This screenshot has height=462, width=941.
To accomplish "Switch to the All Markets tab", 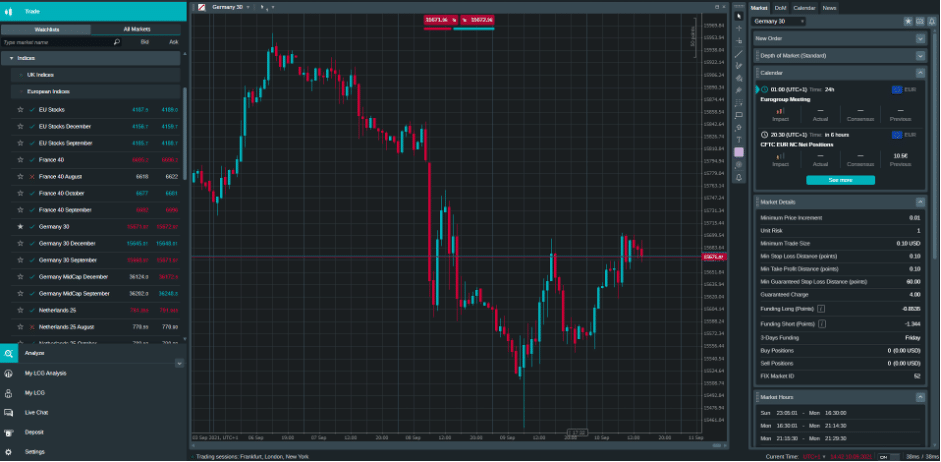I will (139, 29).
